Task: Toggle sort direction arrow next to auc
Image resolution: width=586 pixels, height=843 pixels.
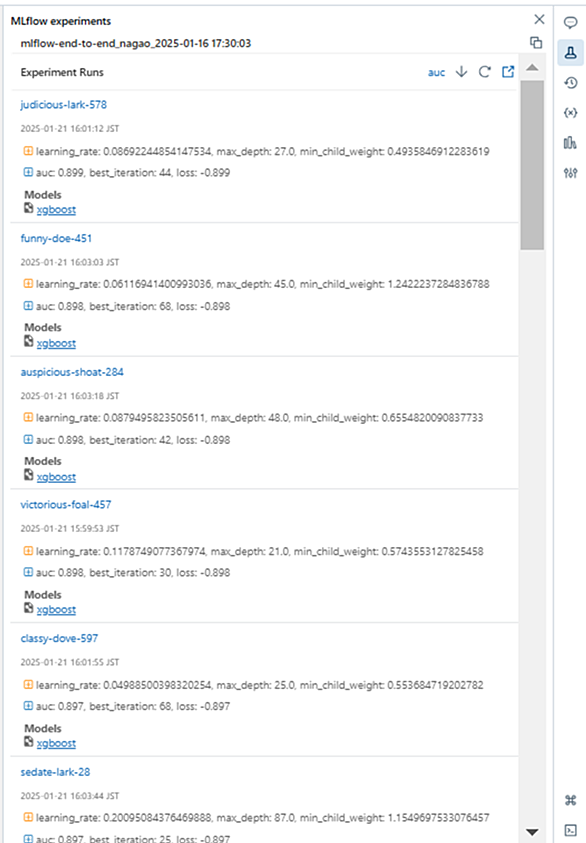Action: point(461,72)
